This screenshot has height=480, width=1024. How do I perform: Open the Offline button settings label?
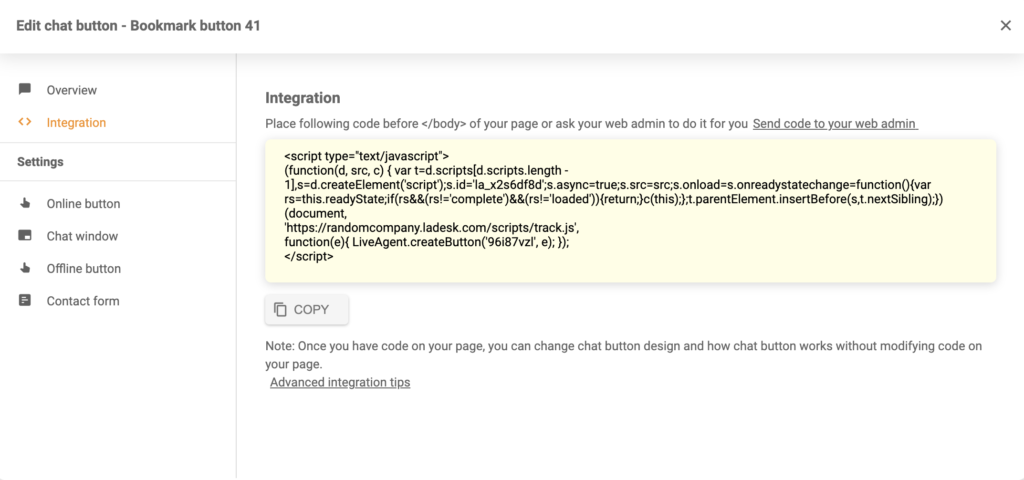pos(83,269)
